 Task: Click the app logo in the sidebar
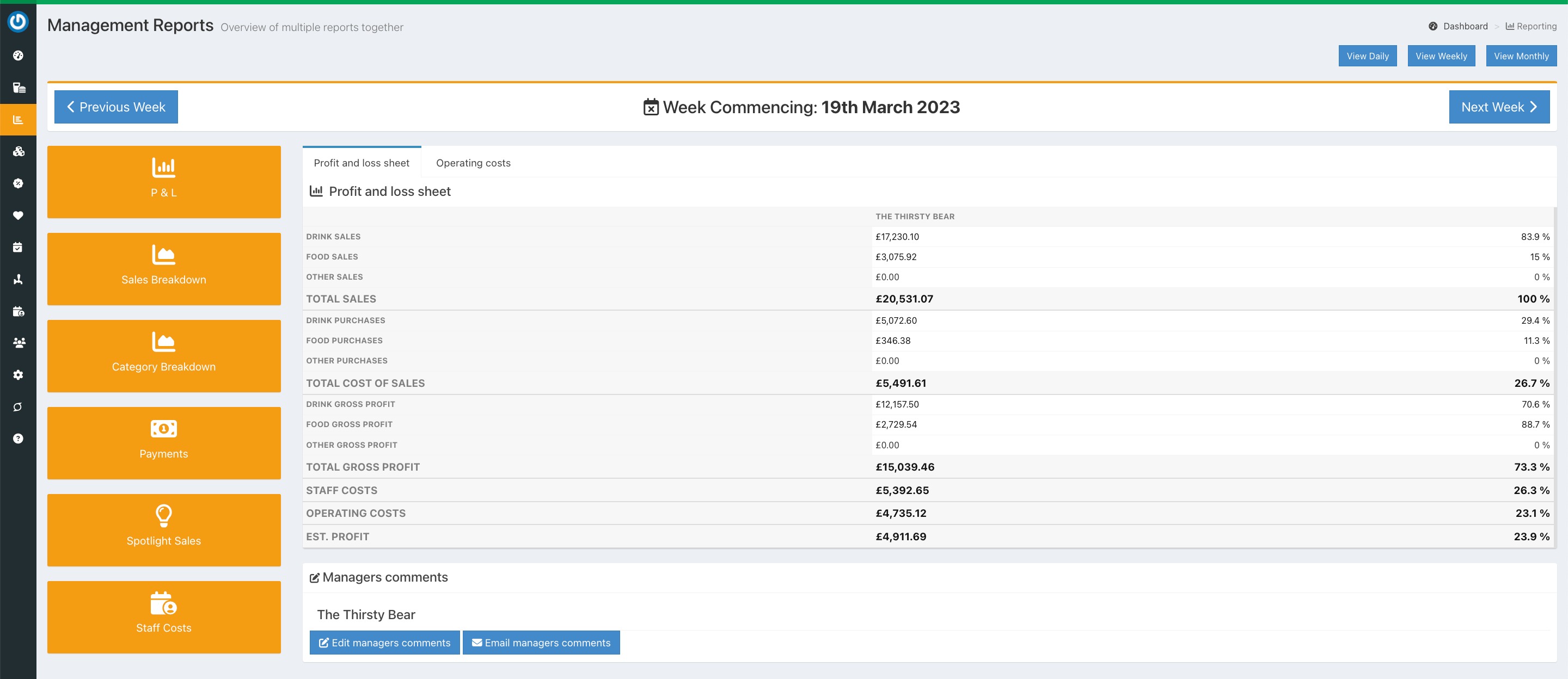pos(17,22)
